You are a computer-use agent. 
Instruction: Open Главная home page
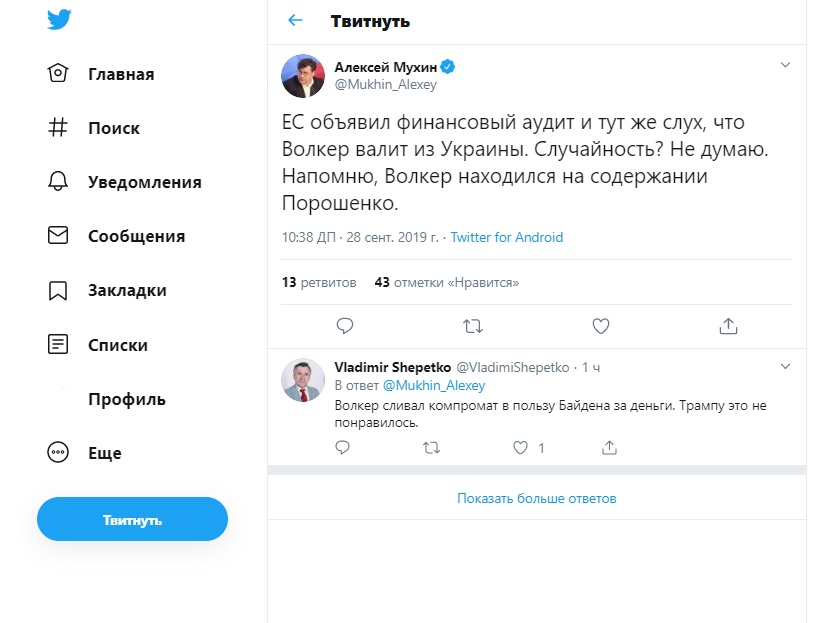pyautogui.click(x=101, y=74)
